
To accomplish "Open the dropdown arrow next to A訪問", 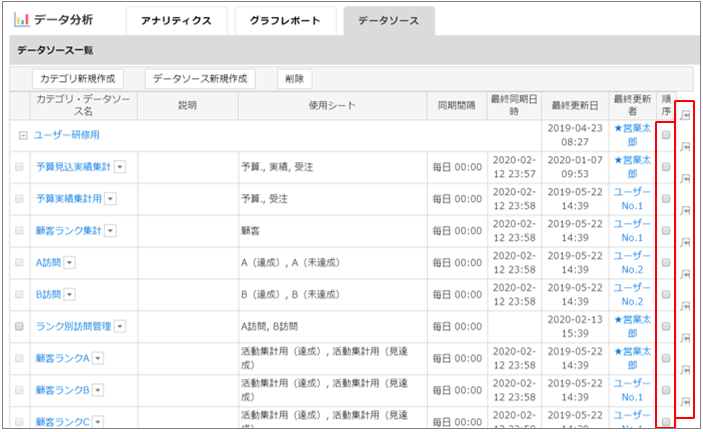I will click(x=69, y=263).
